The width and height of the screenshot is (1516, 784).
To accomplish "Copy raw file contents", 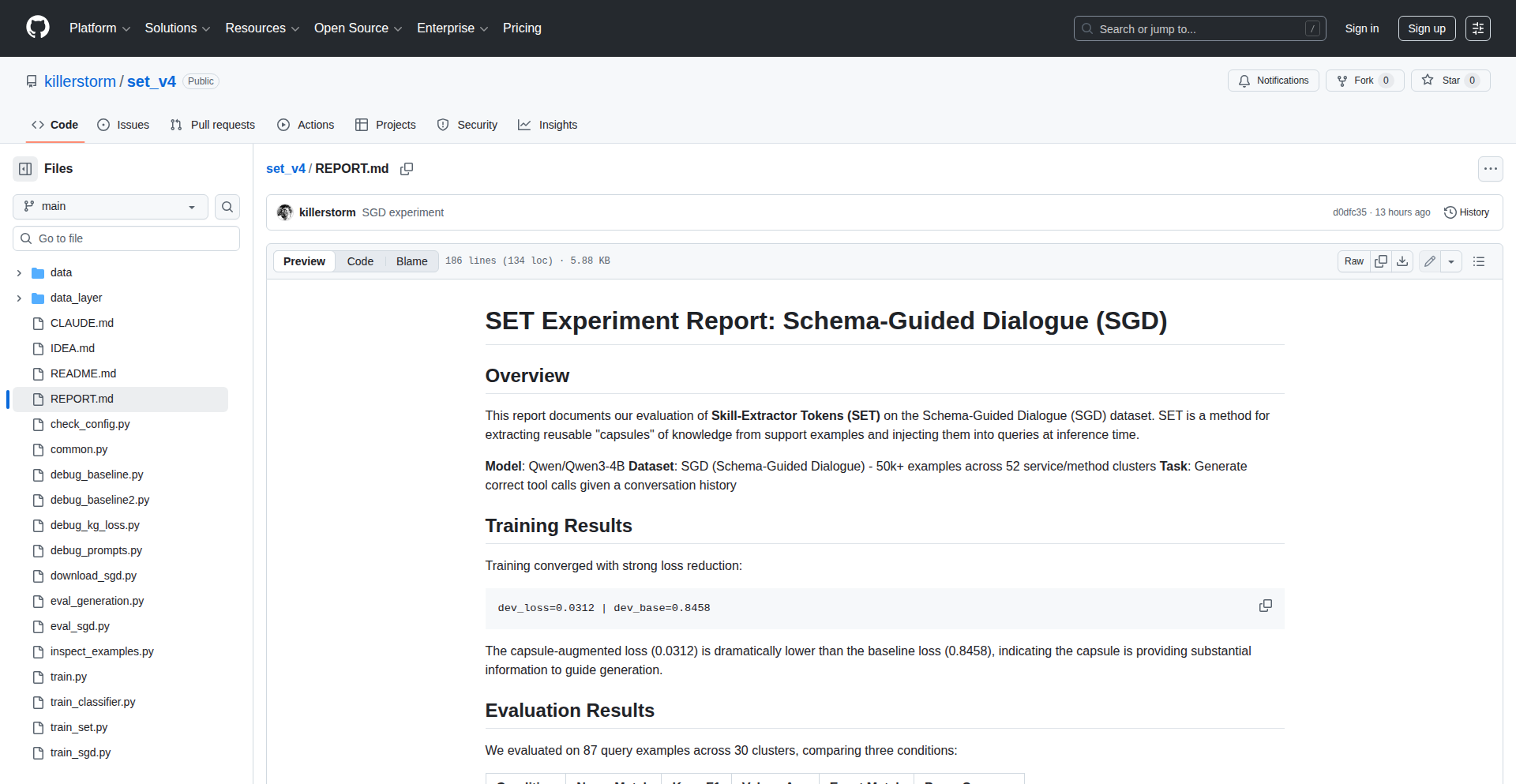I will click(x=1381, y=261).
